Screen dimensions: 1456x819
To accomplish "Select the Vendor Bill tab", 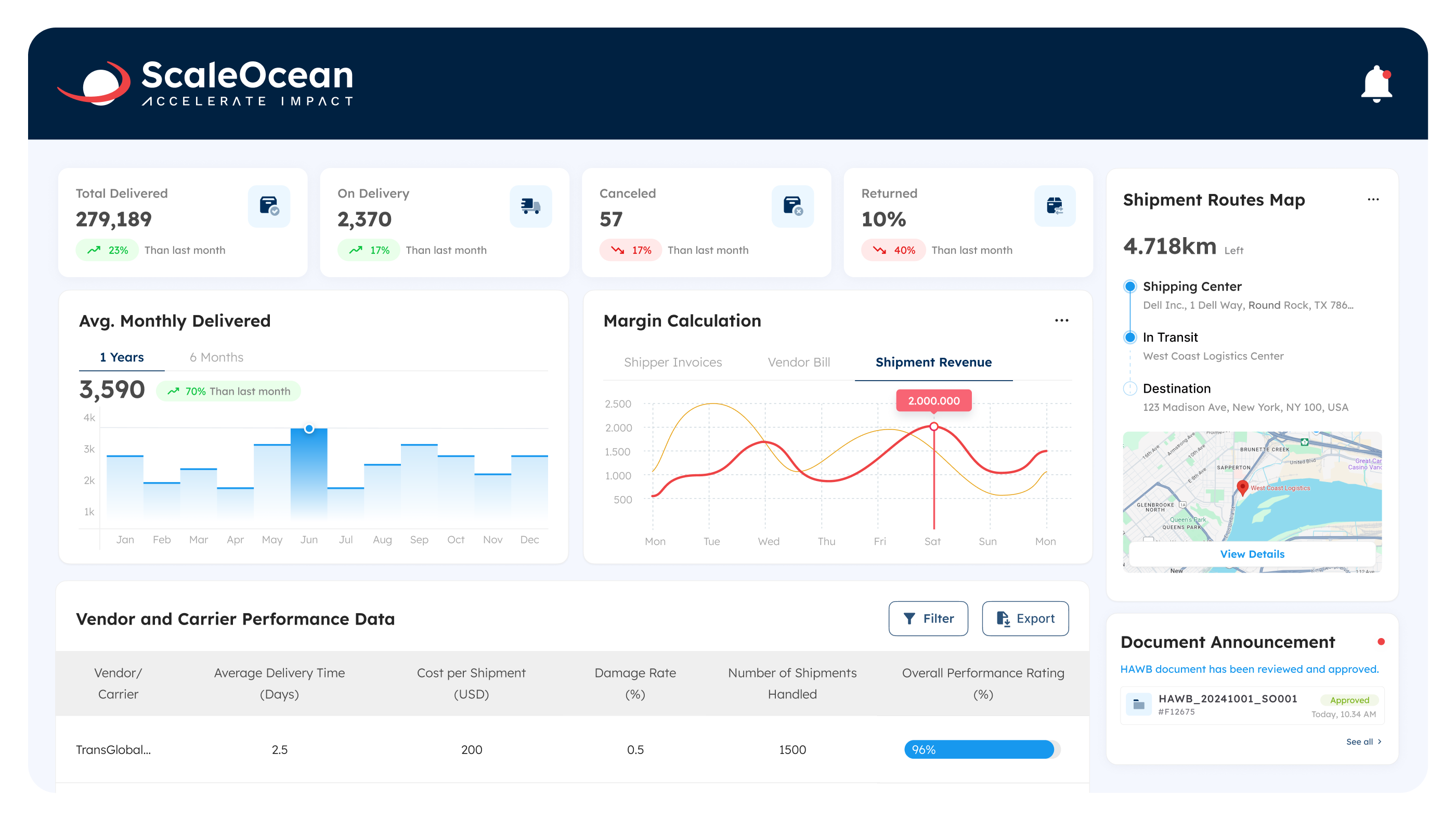I will click(x=798, y=362).
